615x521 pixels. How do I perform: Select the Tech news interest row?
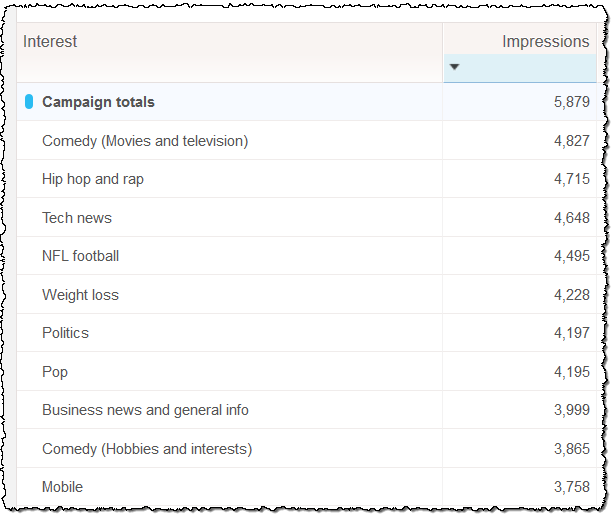click(x=77, y=218)
